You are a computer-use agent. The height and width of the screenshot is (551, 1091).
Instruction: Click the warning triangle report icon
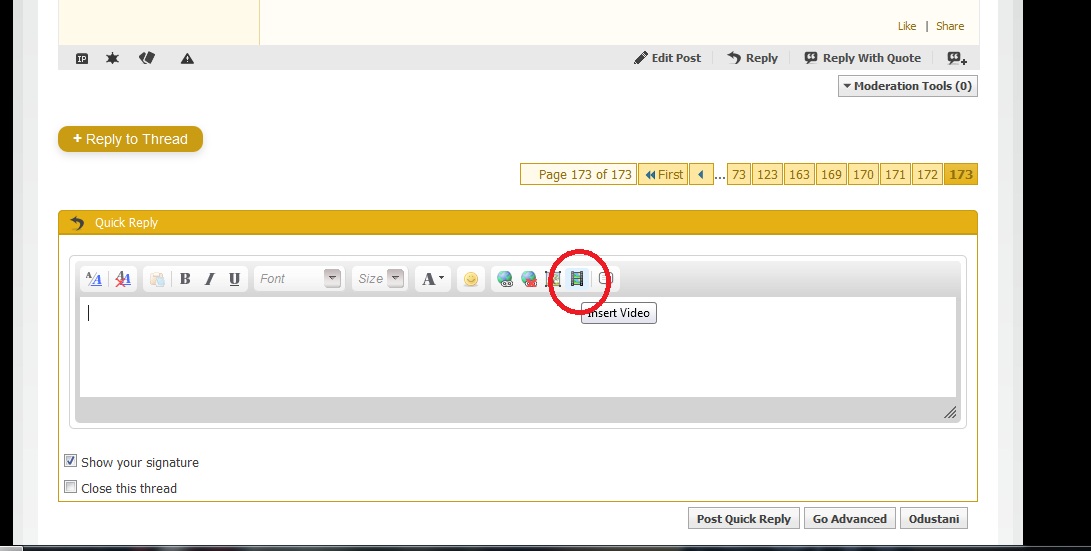187,59
